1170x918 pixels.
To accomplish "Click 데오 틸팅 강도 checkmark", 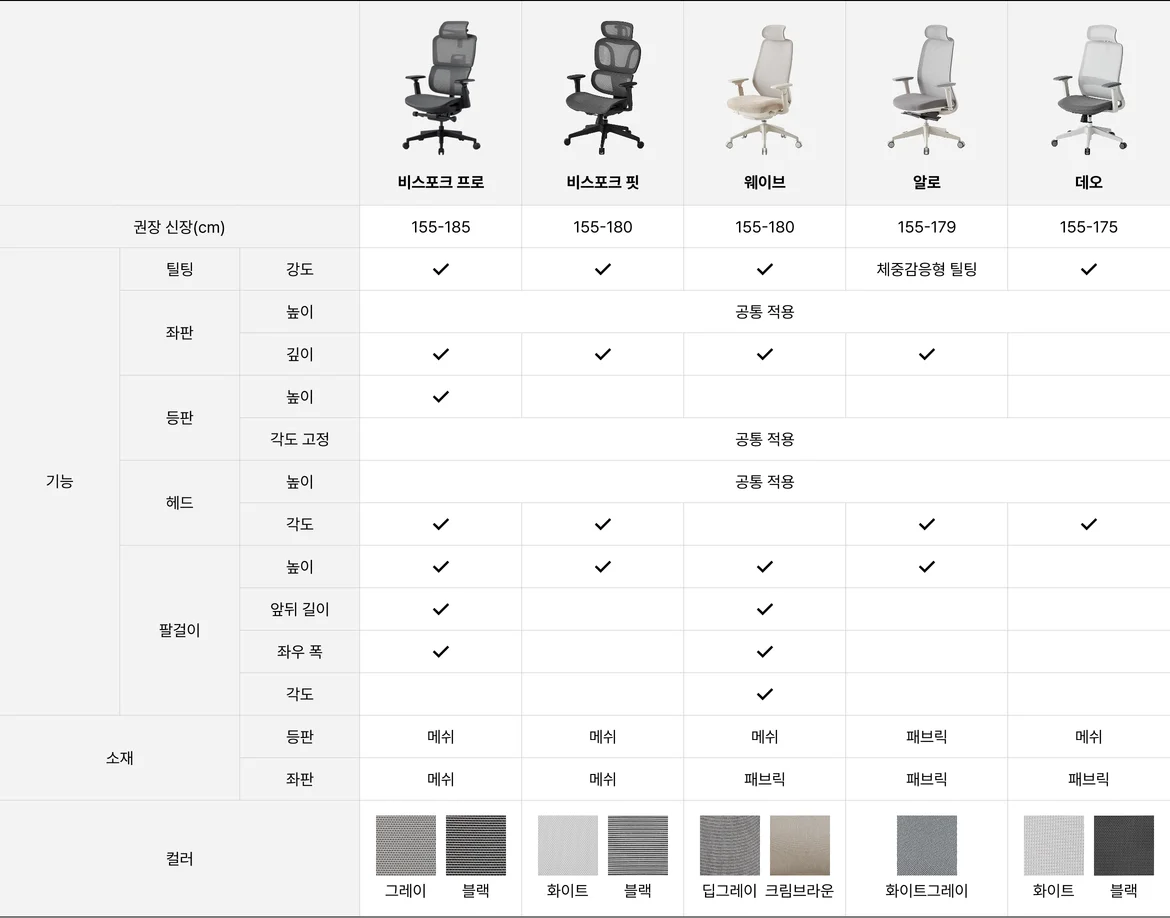I will (1089, 269).
